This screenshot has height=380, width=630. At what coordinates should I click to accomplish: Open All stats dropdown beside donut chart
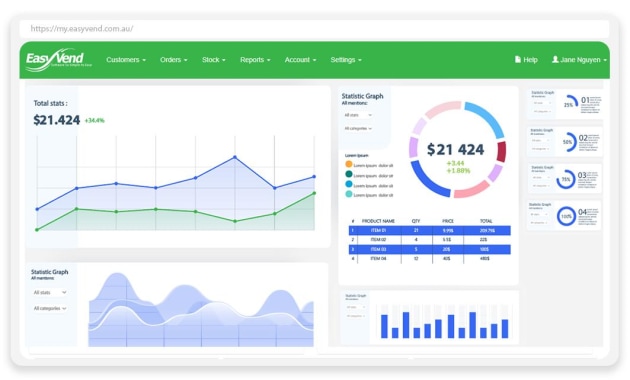(x=358, y=115)
